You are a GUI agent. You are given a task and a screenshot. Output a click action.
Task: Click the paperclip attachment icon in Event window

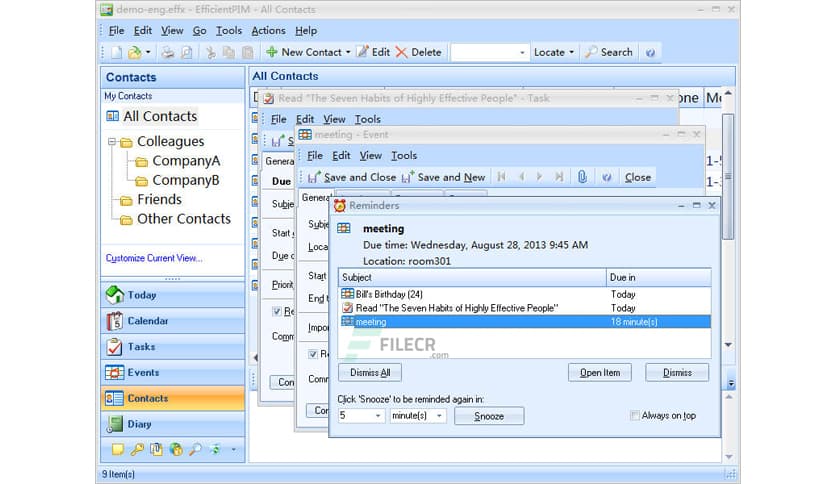pyautogui.click(x=582, y=177)
